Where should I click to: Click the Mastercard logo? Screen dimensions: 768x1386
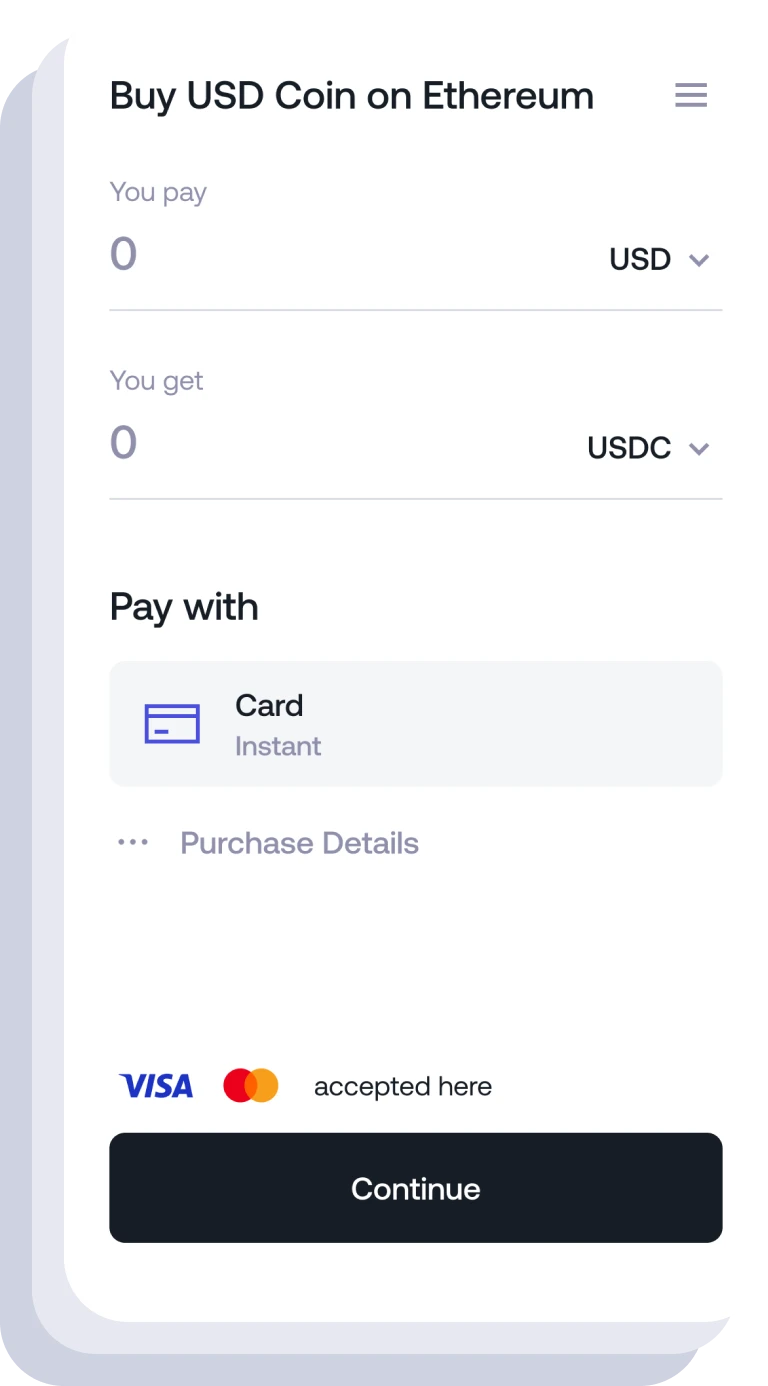250,1086
